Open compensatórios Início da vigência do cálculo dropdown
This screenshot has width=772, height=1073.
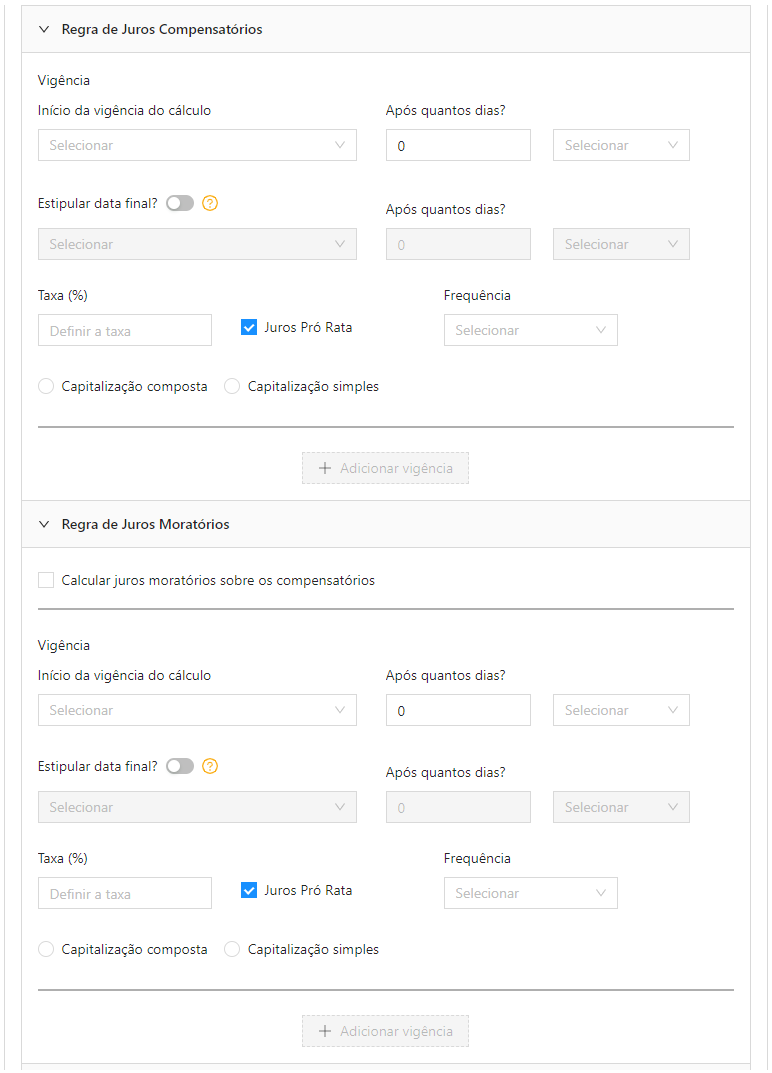[x=197, y=145]
